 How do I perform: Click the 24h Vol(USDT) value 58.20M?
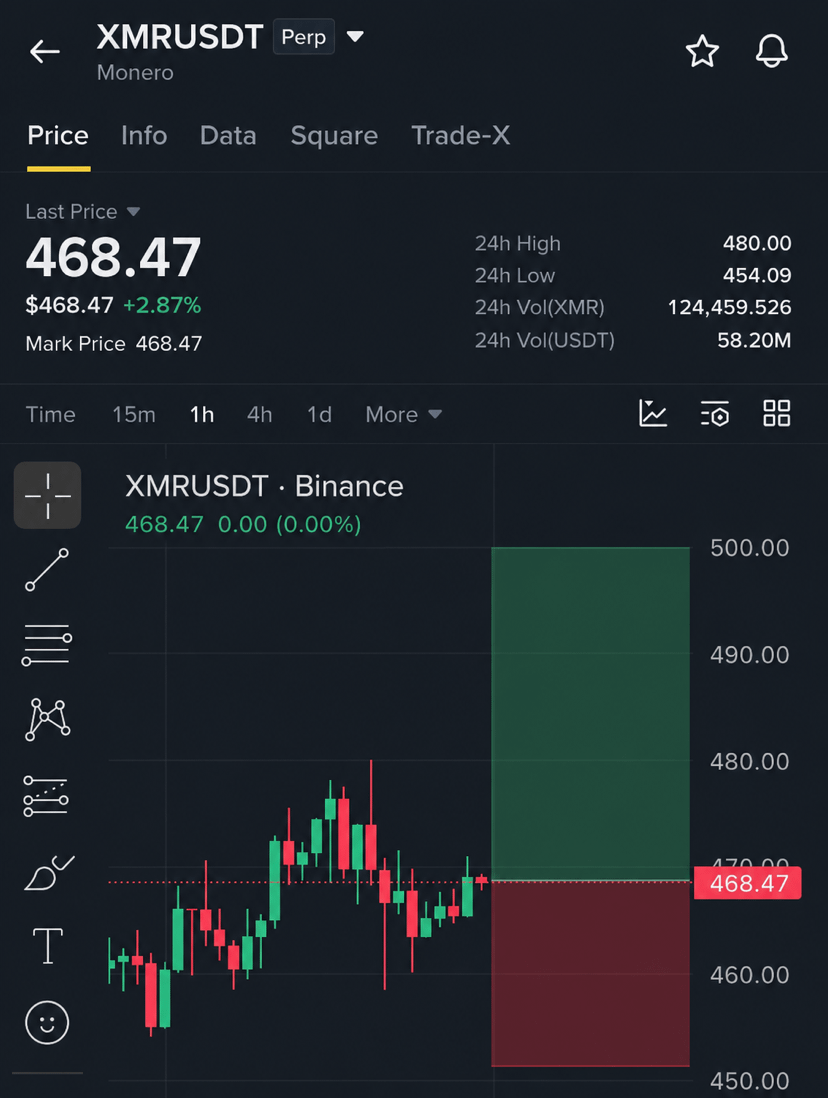coord(754,340)
